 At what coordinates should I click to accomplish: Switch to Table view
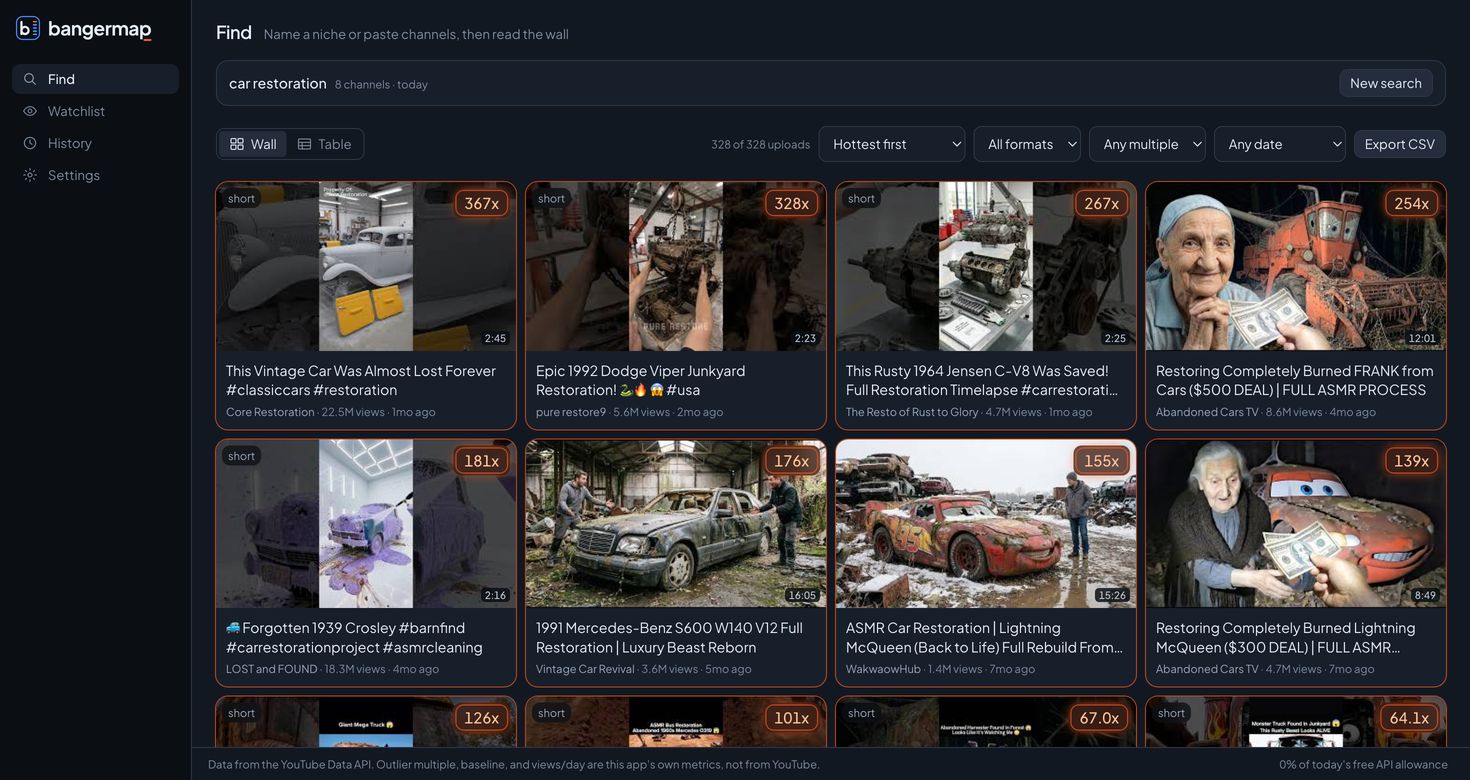click(x=324, y=144)
